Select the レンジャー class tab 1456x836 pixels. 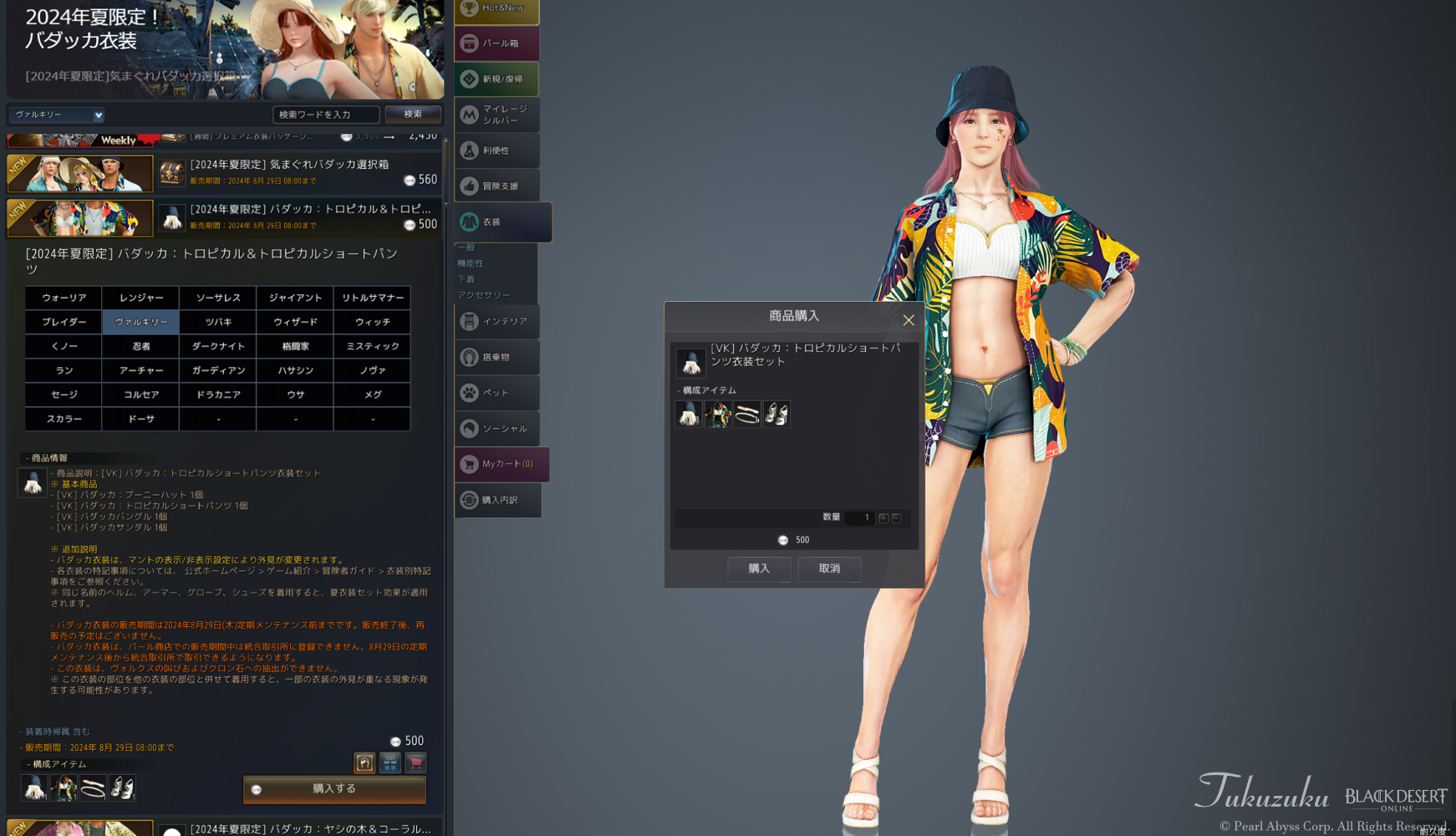tap(141, 298)
